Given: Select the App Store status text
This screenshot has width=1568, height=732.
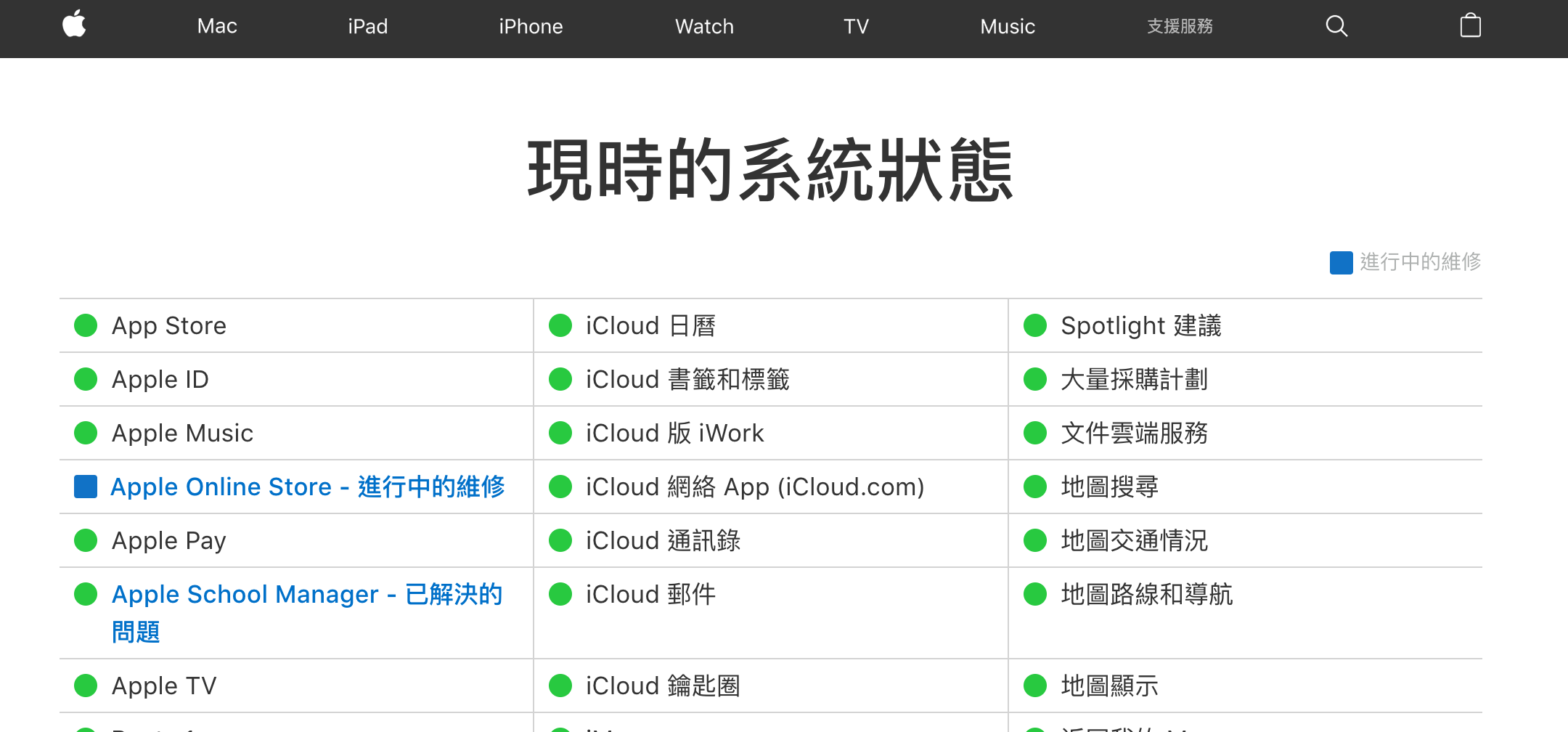Looking at the screenshot, I should [169, 325].
